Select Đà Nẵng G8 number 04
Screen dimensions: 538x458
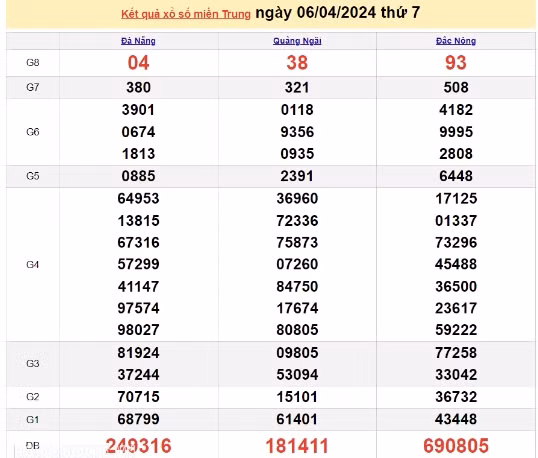point(138,63)
